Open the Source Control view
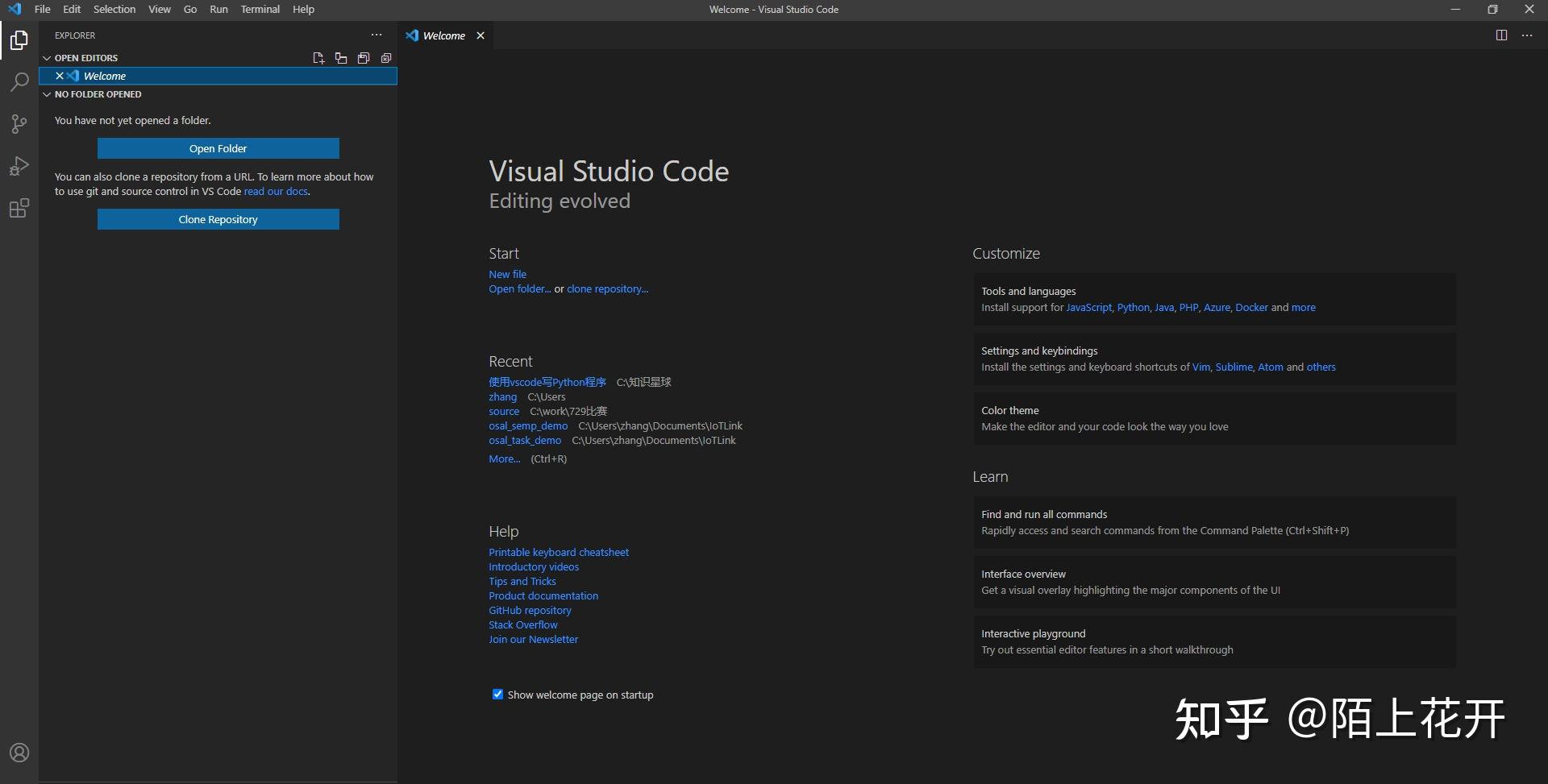 coord(19,124)
